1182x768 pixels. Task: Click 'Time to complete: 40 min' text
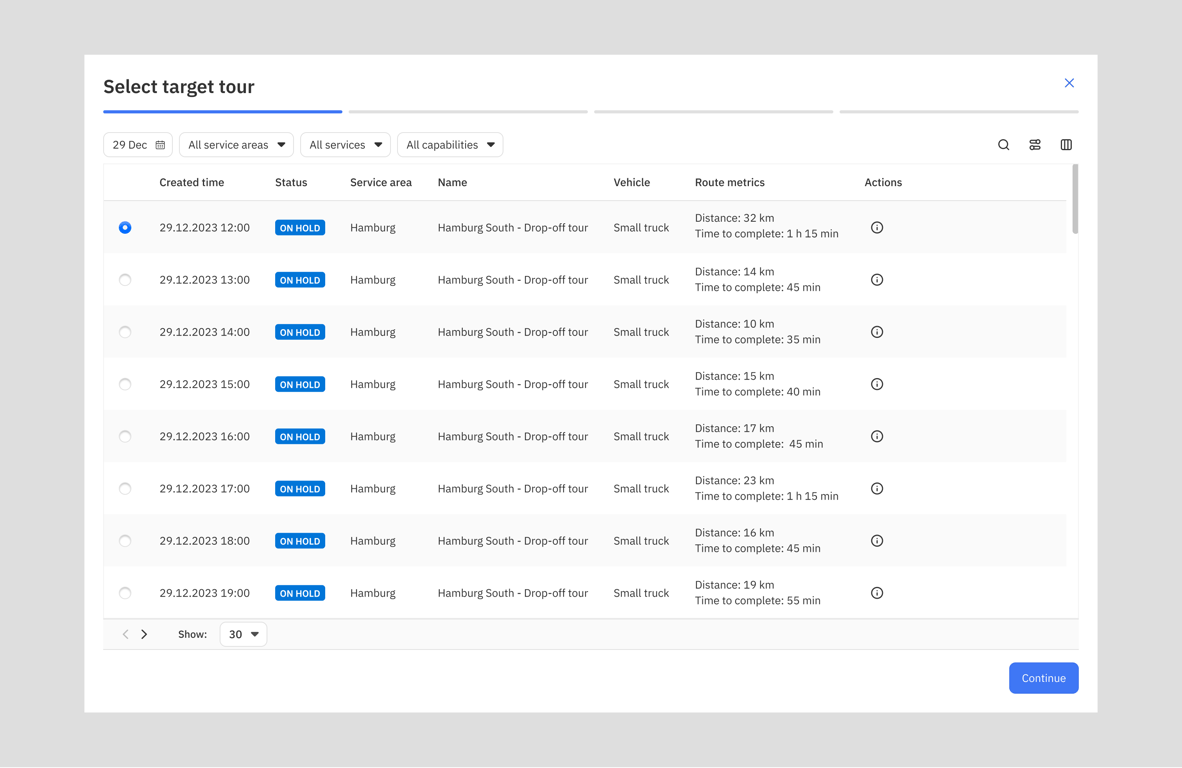coord(758,392)
